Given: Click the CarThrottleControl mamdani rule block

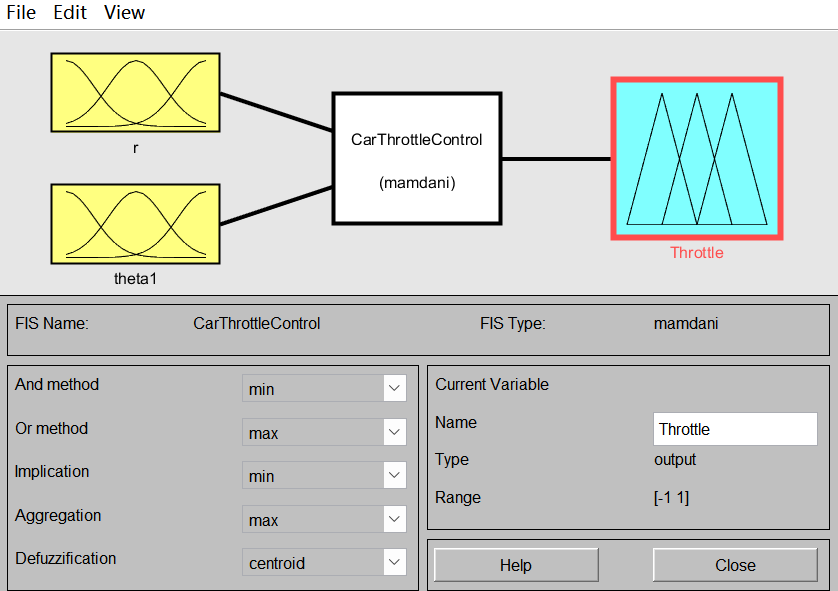Looking at the screenshot, I should click(417, 159).
